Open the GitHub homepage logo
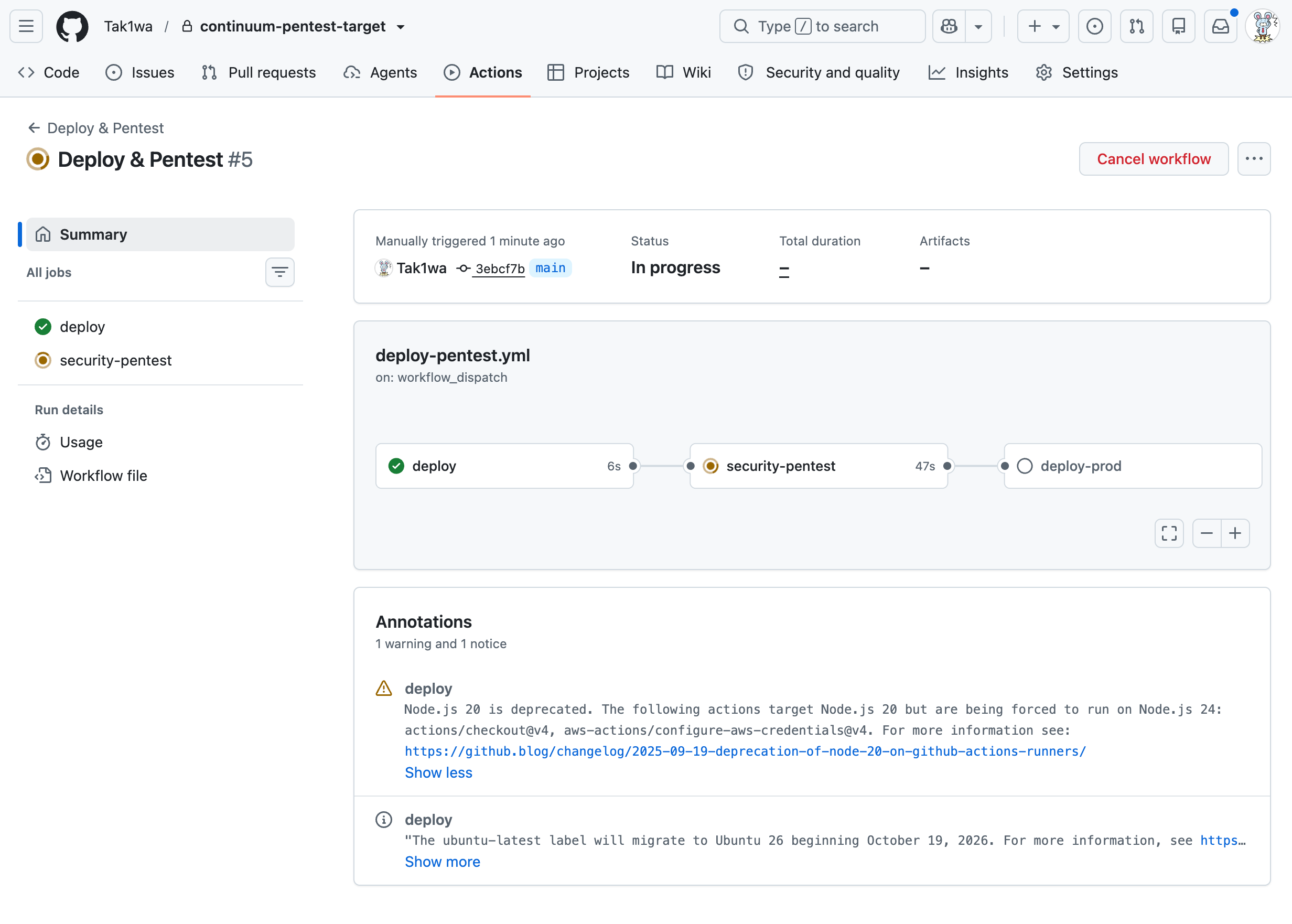Viewport: 1292px width, 924px height. [x=72, y=26]
